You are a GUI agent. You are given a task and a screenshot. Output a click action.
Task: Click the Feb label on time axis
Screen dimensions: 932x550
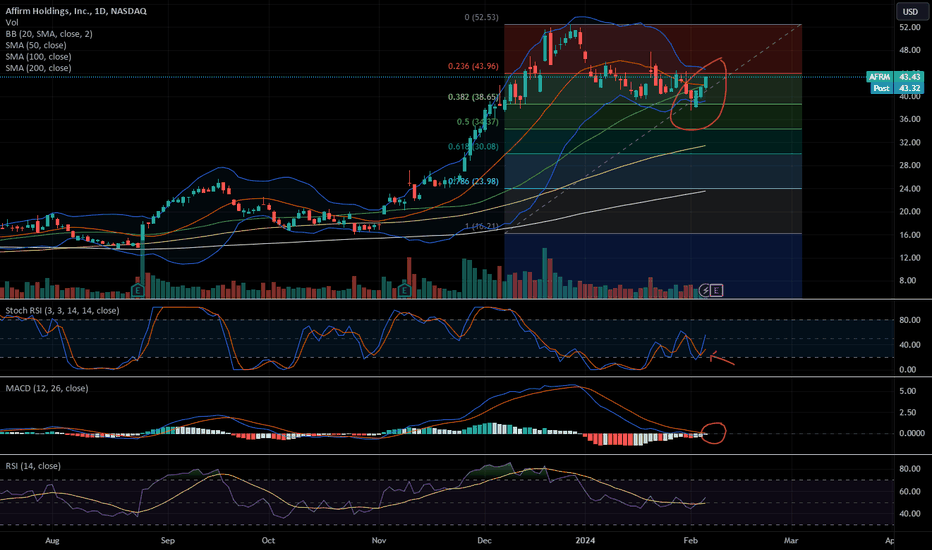click(x=690, y=540)
